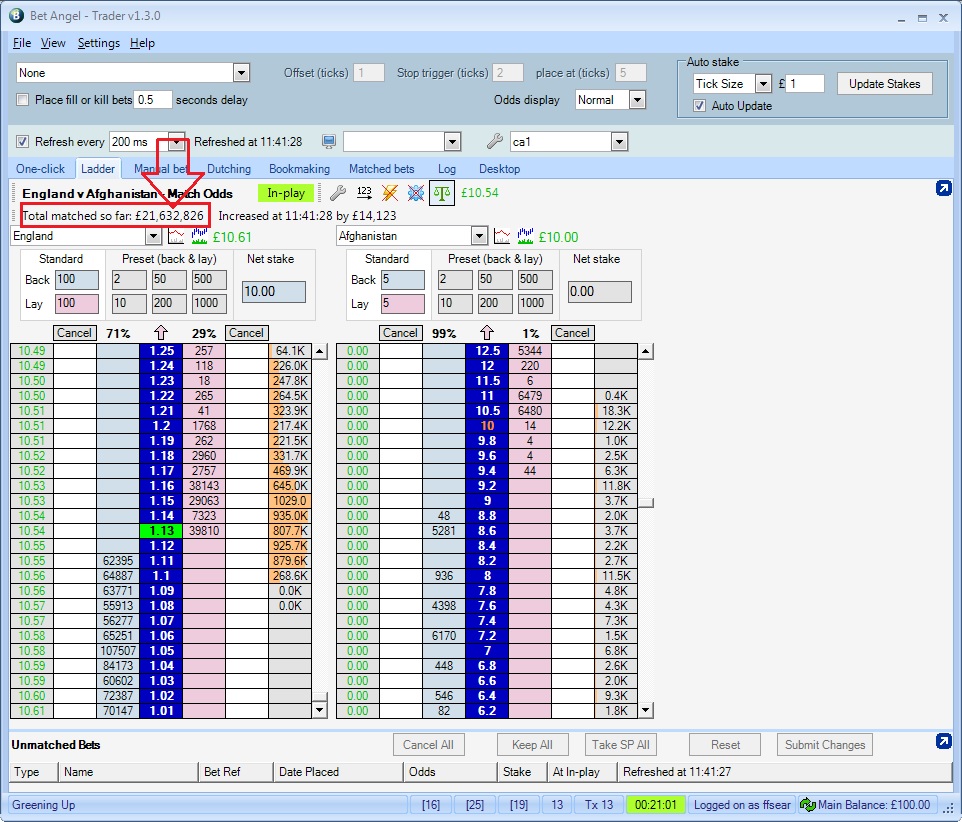
Task: Click the crossed gear icon on the toolbar
Action: click(416, 193)
